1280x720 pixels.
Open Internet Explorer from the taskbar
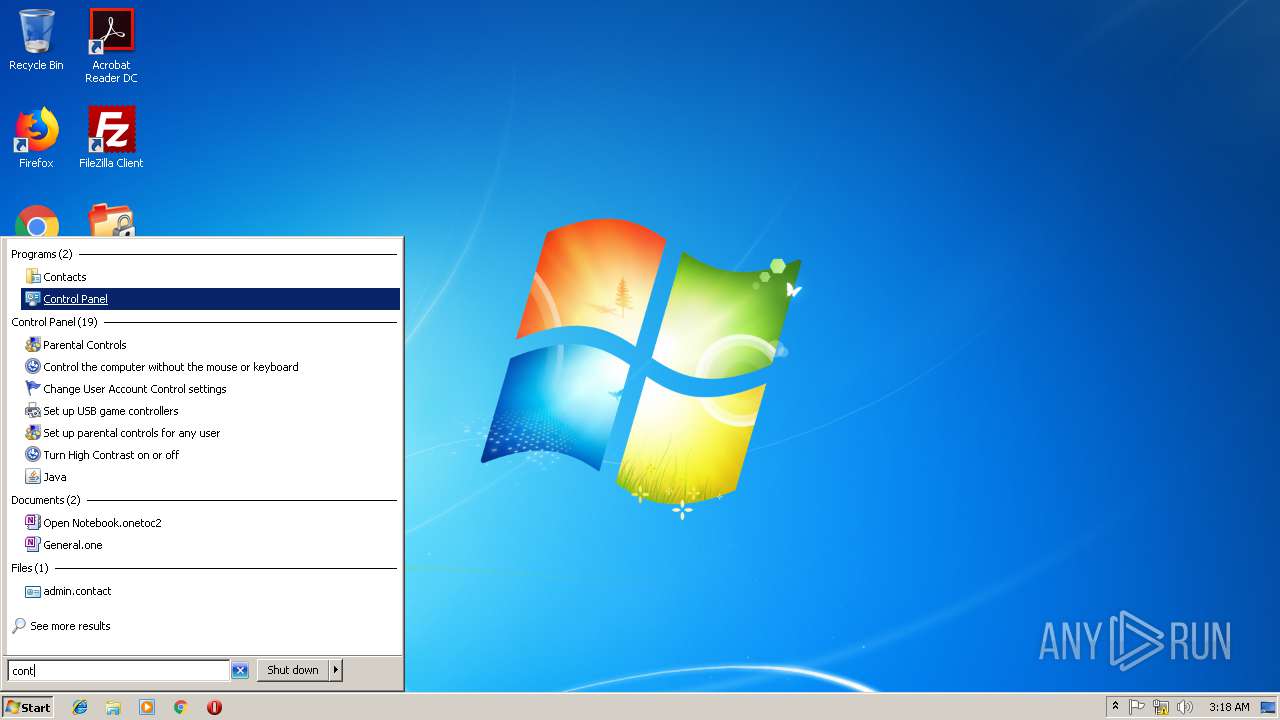[x=80, y=707]
